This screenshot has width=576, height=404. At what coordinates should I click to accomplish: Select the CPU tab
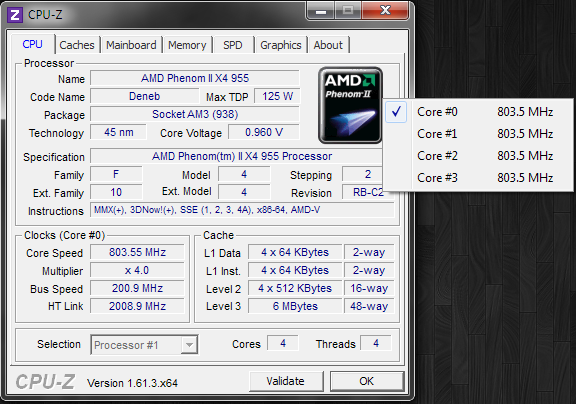tap(33, 44)
